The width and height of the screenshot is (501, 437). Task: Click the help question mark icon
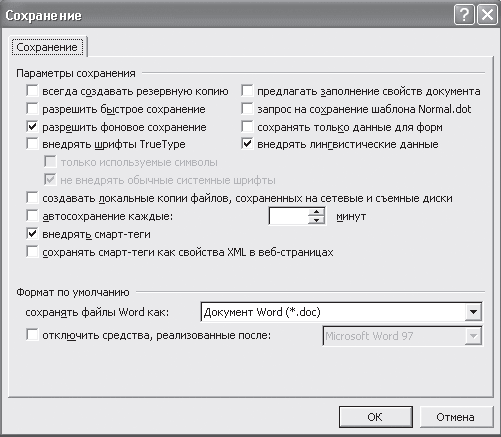[464, 15]
